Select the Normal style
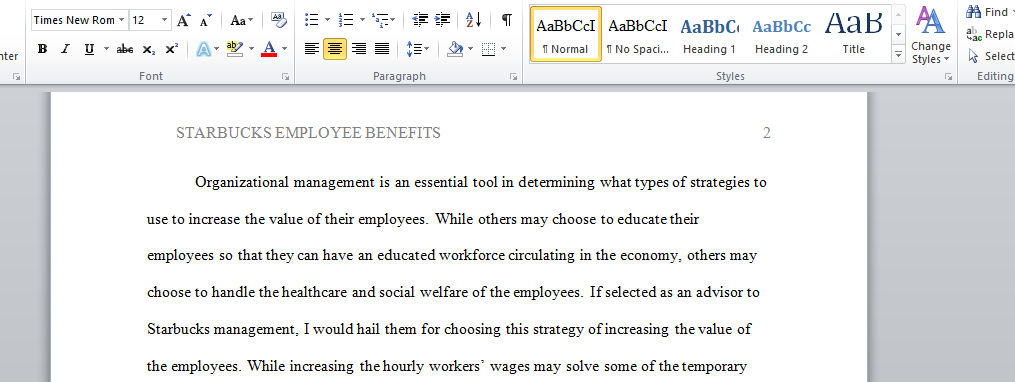 point(566,34)
